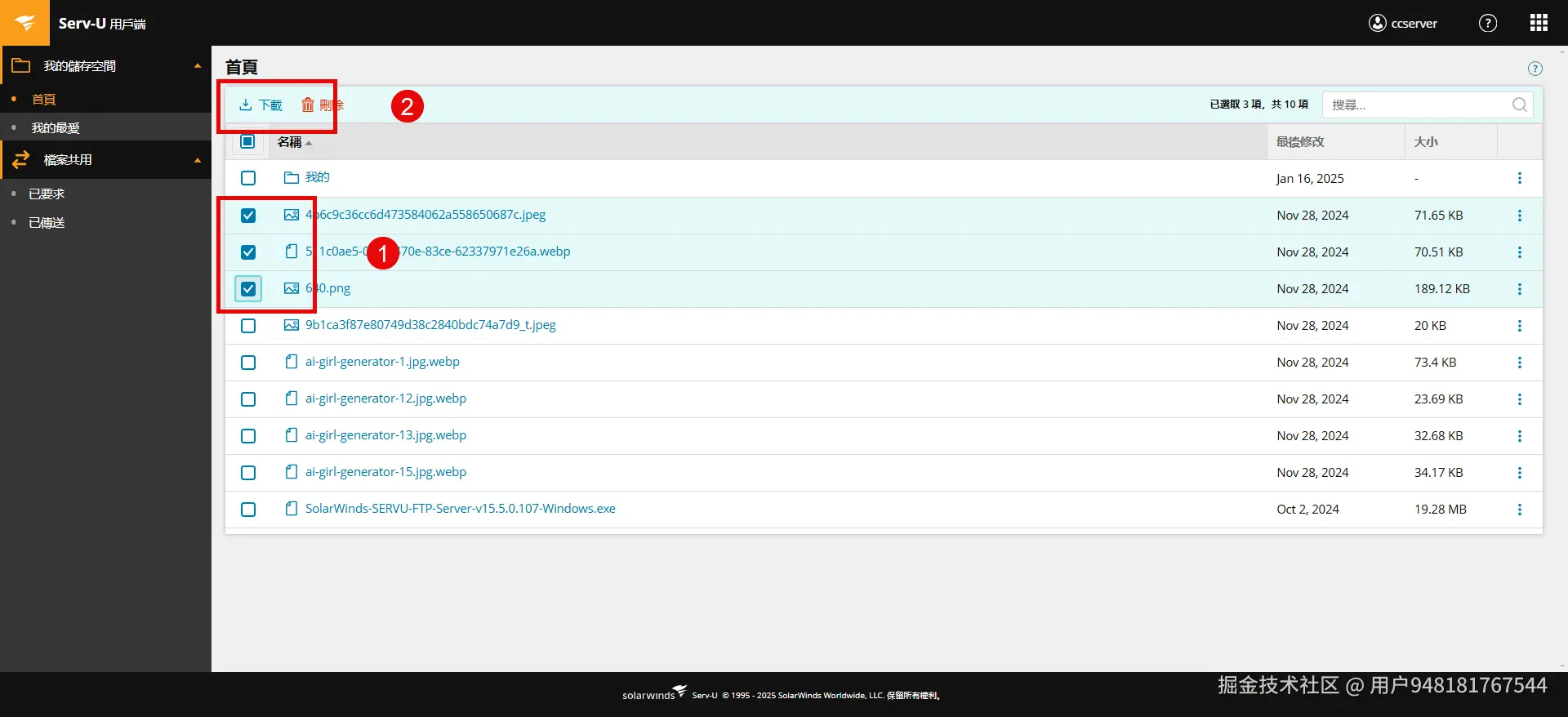Open the 4b6c9c36cc6d473584062a558650687c.jpeg file

click(425, 215)
